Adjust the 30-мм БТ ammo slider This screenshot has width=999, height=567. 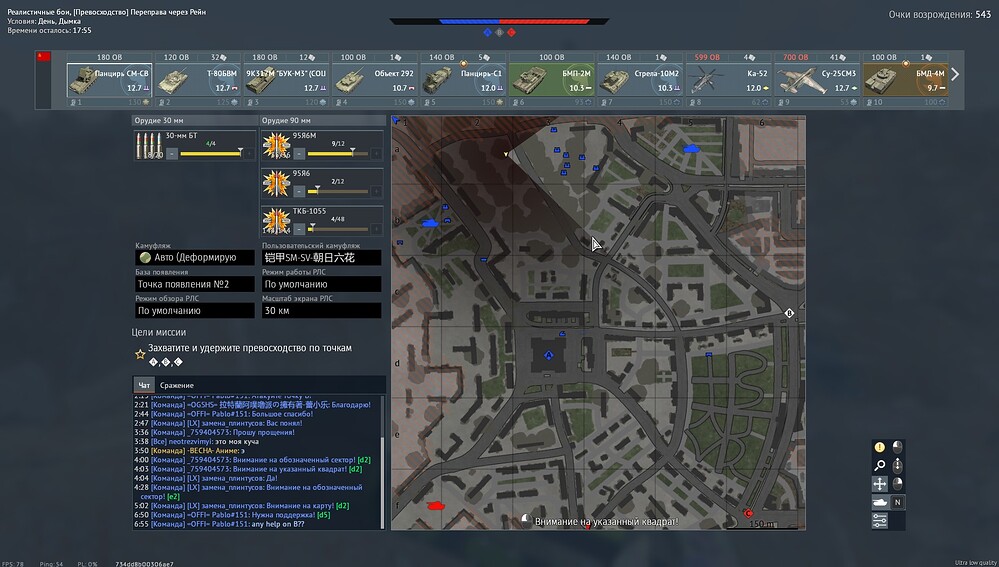coord(211,154)
